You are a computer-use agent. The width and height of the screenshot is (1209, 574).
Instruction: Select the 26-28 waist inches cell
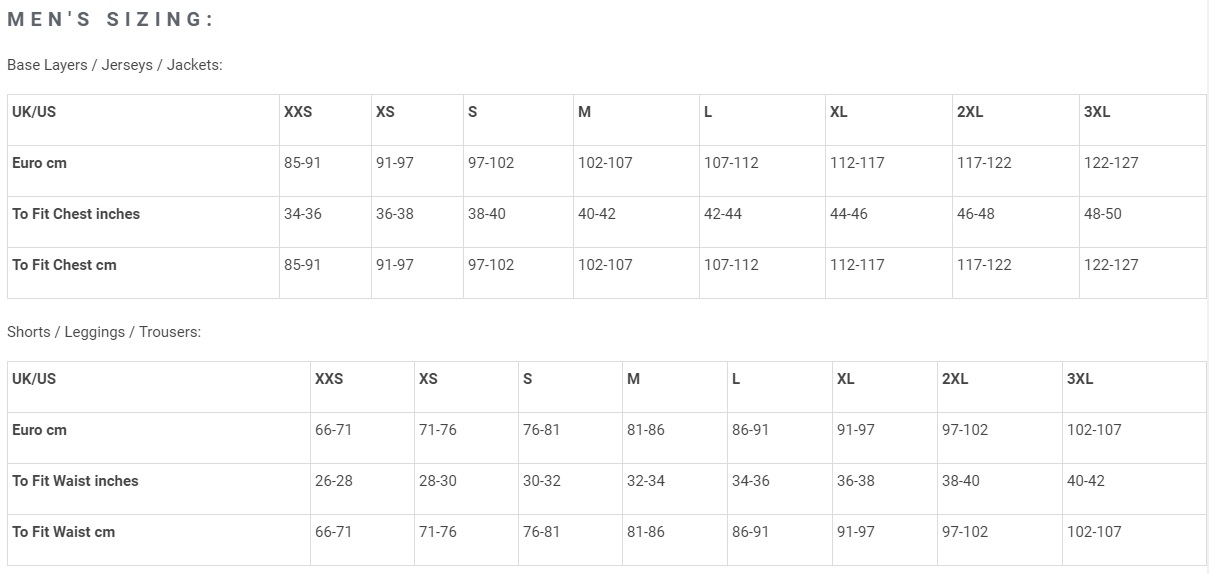(x=334, y=481)
